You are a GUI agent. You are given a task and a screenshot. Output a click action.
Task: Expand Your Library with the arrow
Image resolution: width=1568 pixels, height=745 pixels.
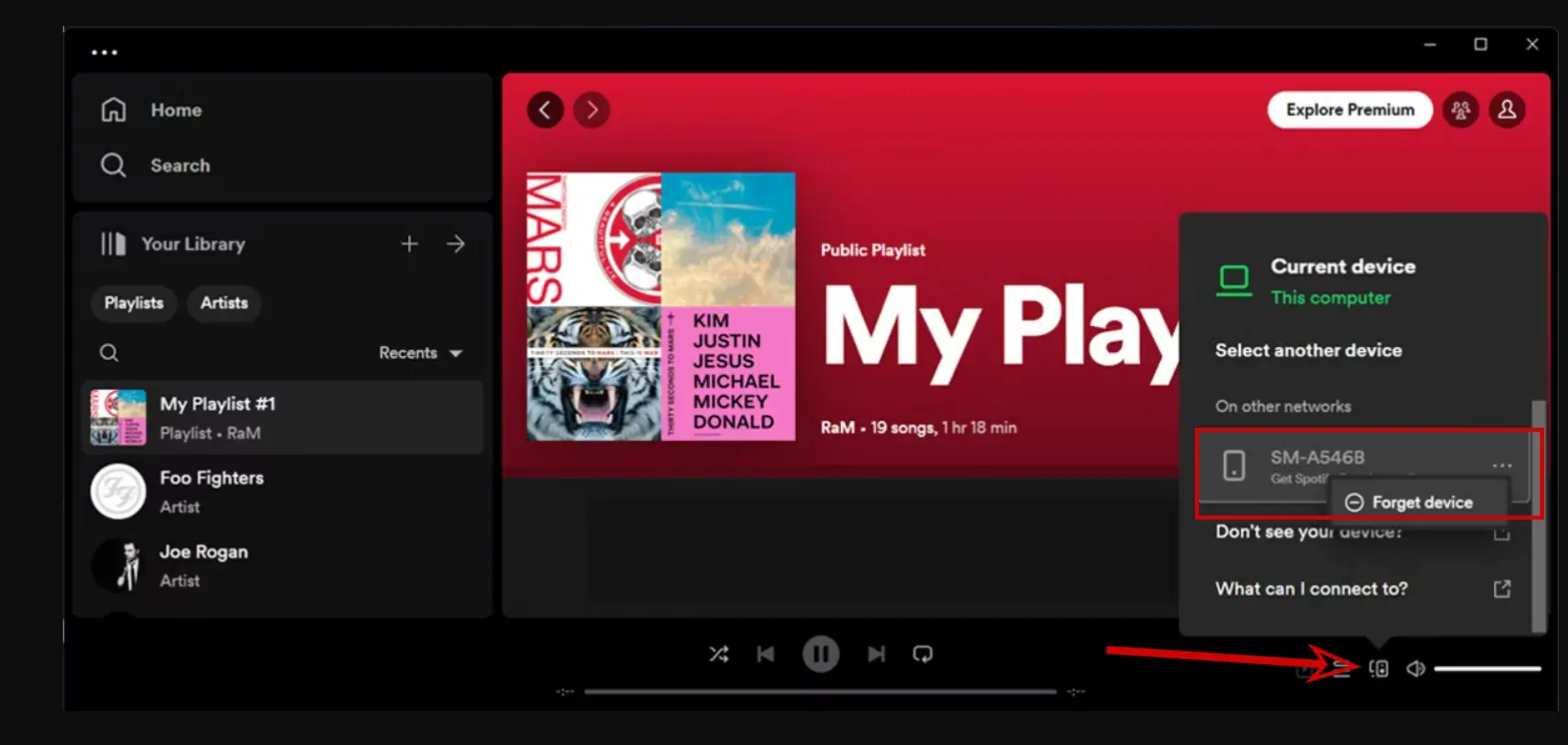456,244
